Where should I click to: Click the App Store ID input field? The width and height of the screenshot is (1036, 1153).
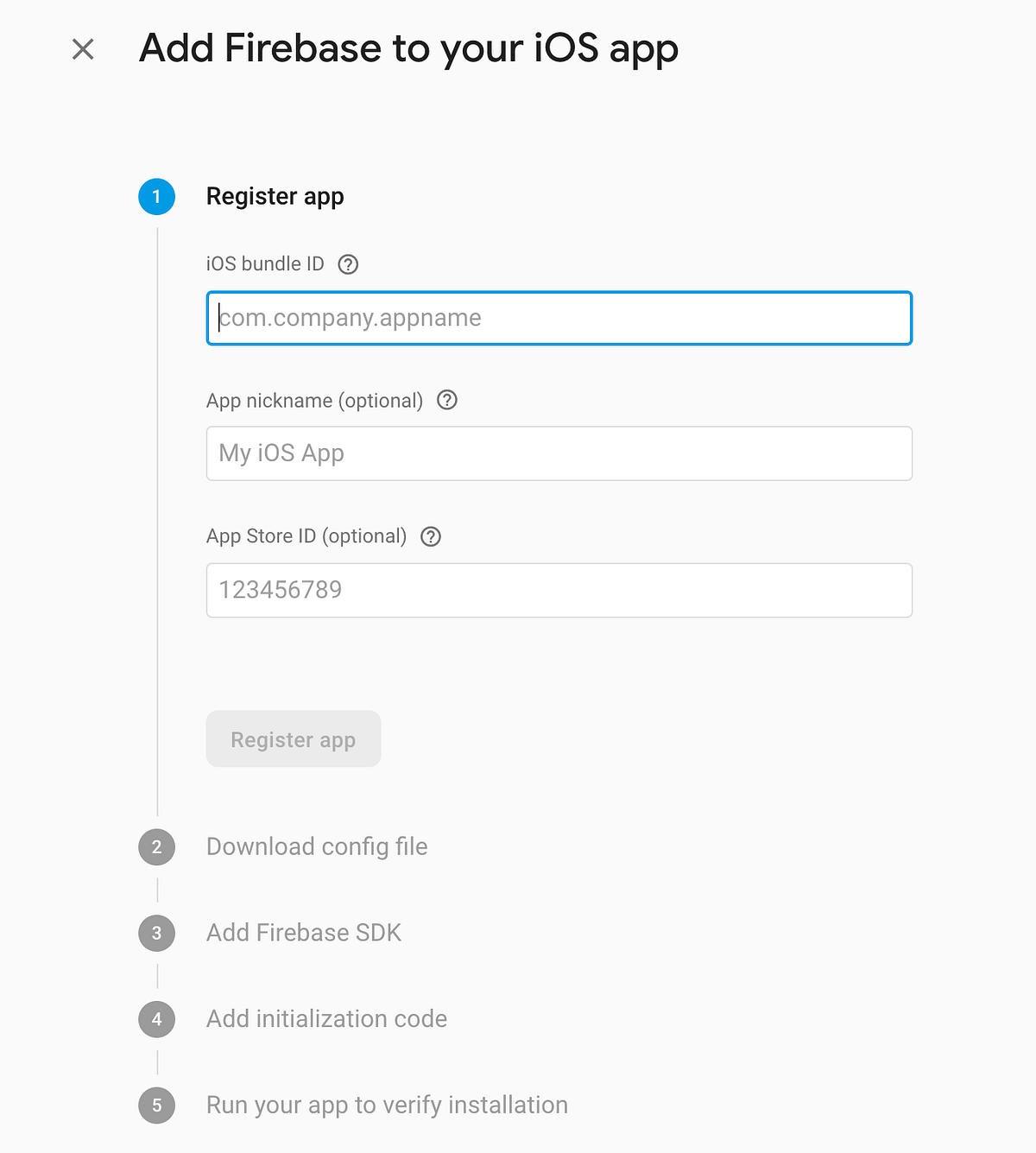click(x=558, y=590)
